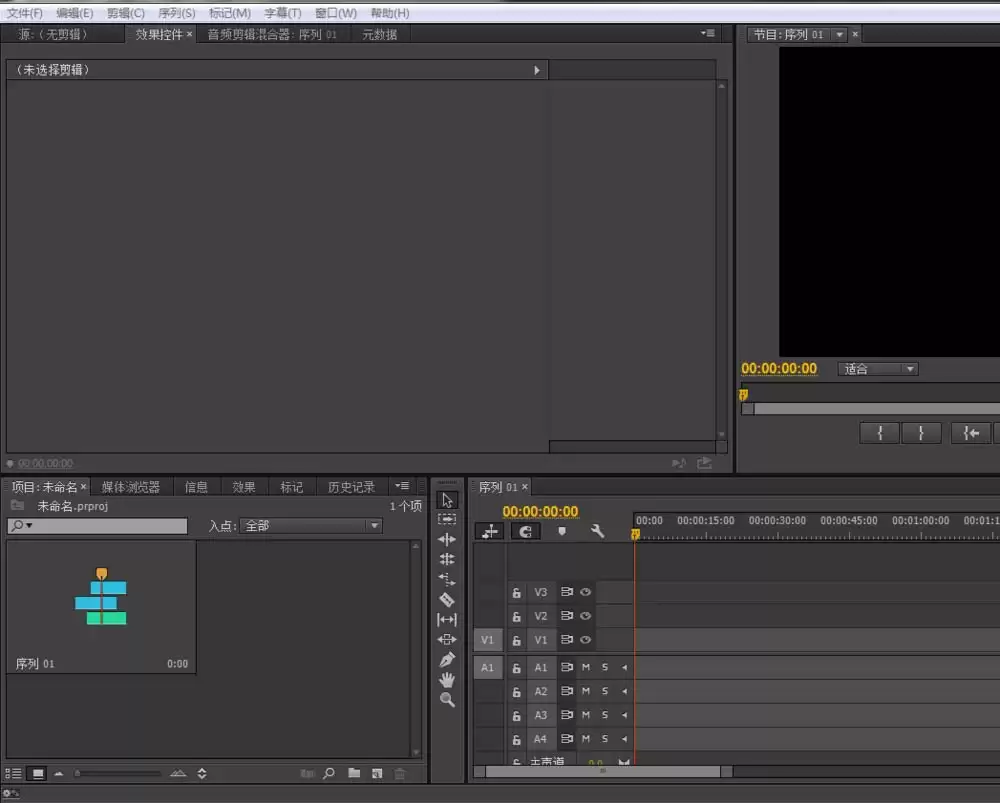Select the Hand tool
Viewport: 1000px width, 803px height.
point(447,680)
